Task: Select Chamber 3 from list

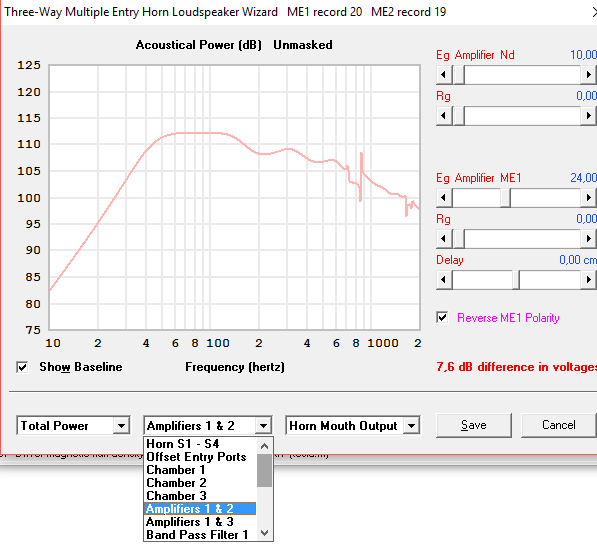Action: (x=200, y=496)
